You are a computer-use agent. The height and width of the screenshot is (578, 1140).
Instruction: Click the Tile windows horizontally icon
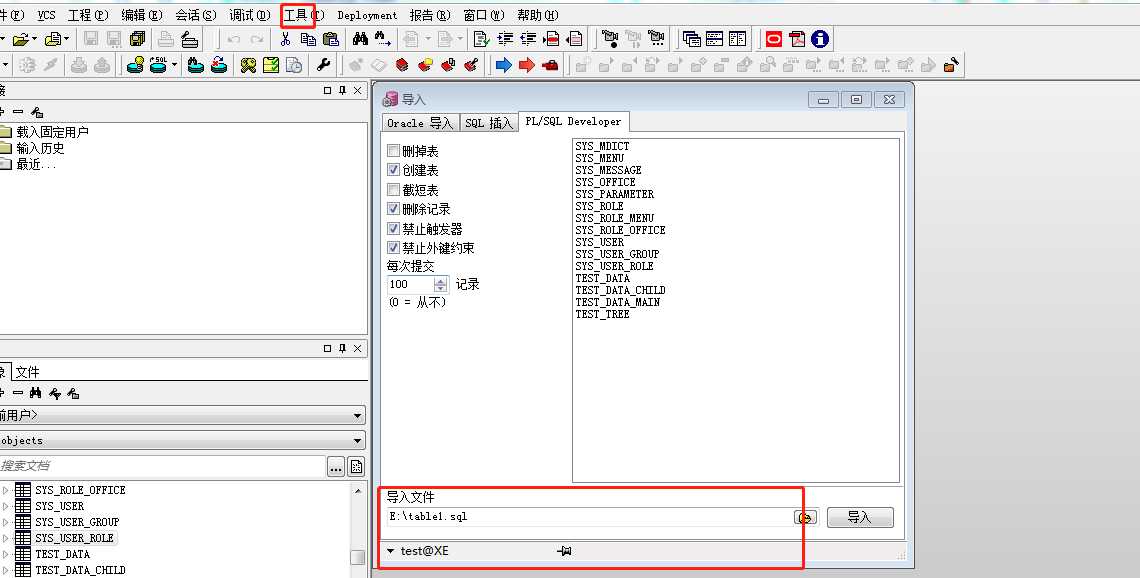[715, 39]
